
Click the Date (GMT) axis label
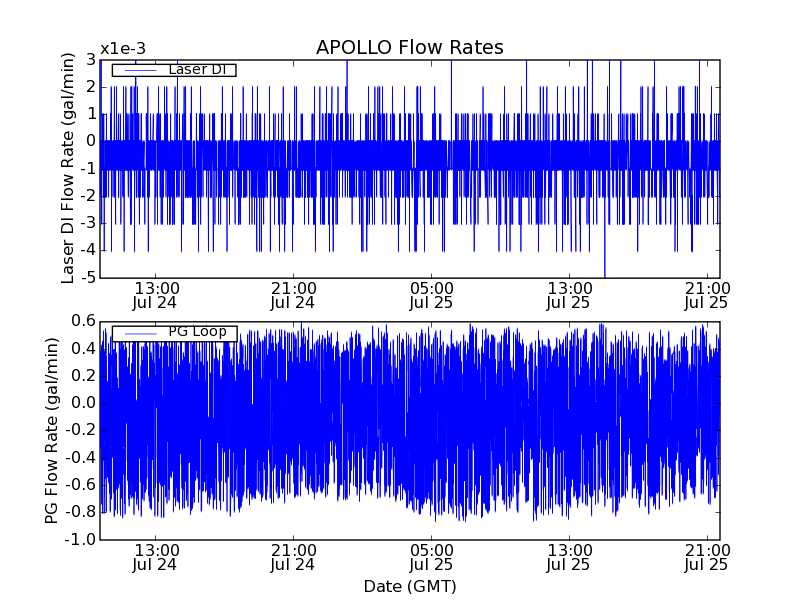click(410, 586)
